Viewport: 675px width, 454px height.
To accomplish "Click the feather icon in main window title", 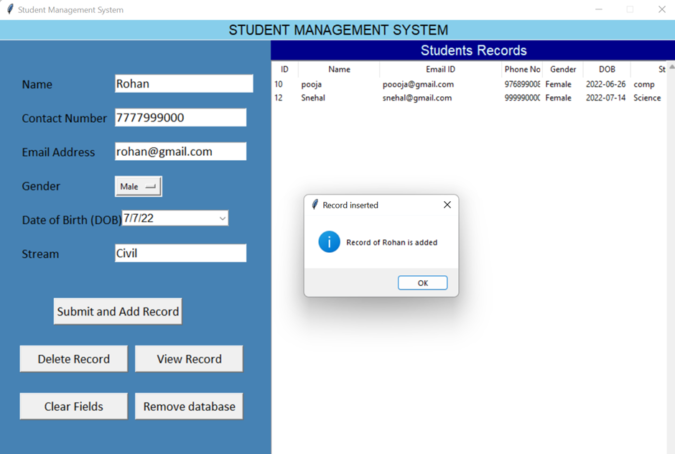I will 10,9.
